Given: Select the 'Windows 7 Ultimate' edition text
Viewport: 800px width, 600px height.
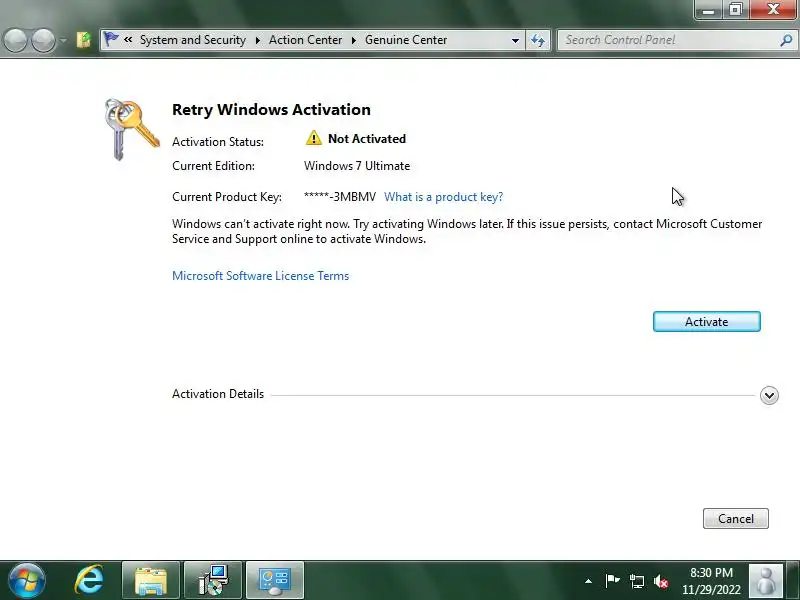Looking at the screenshot, I should [357, 166].
